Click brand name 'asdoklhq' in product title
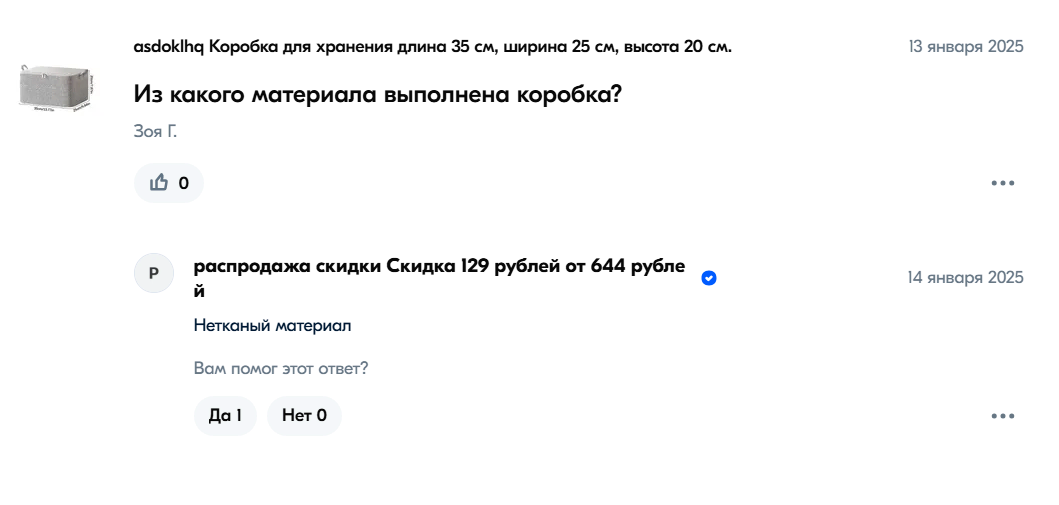Viewport: 1059px width, 505px height. [x=169, y=47]
